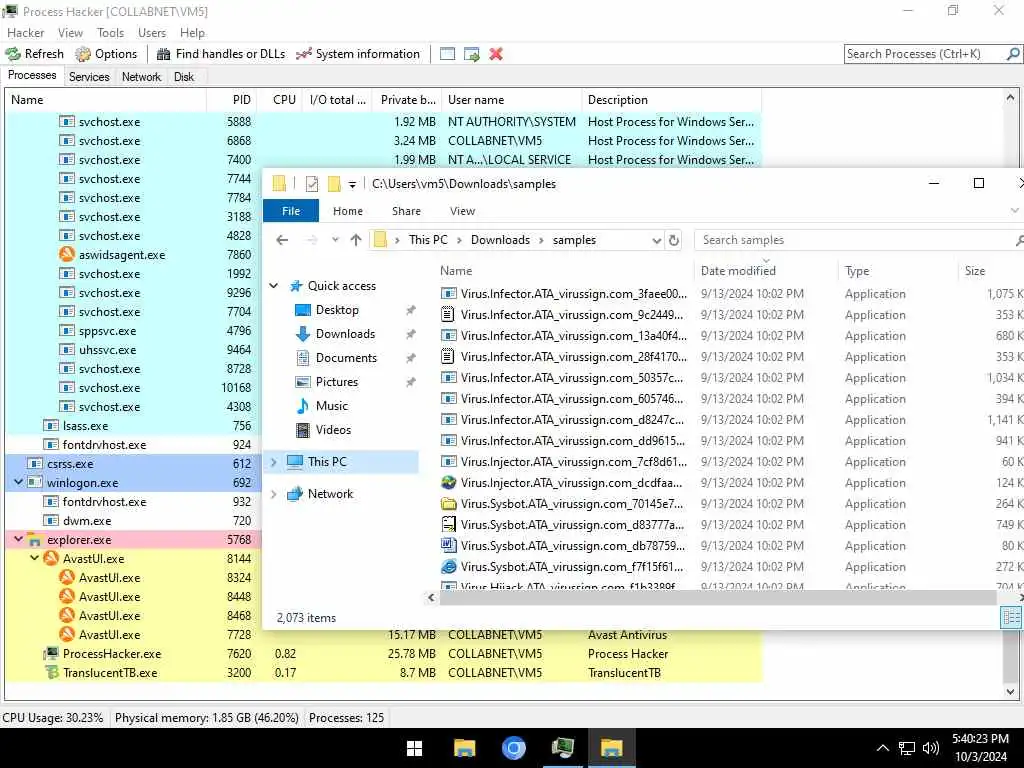Viewport: 1024px width, 768px height.
Task: Open the Tools menu
Action: point(110,33)
